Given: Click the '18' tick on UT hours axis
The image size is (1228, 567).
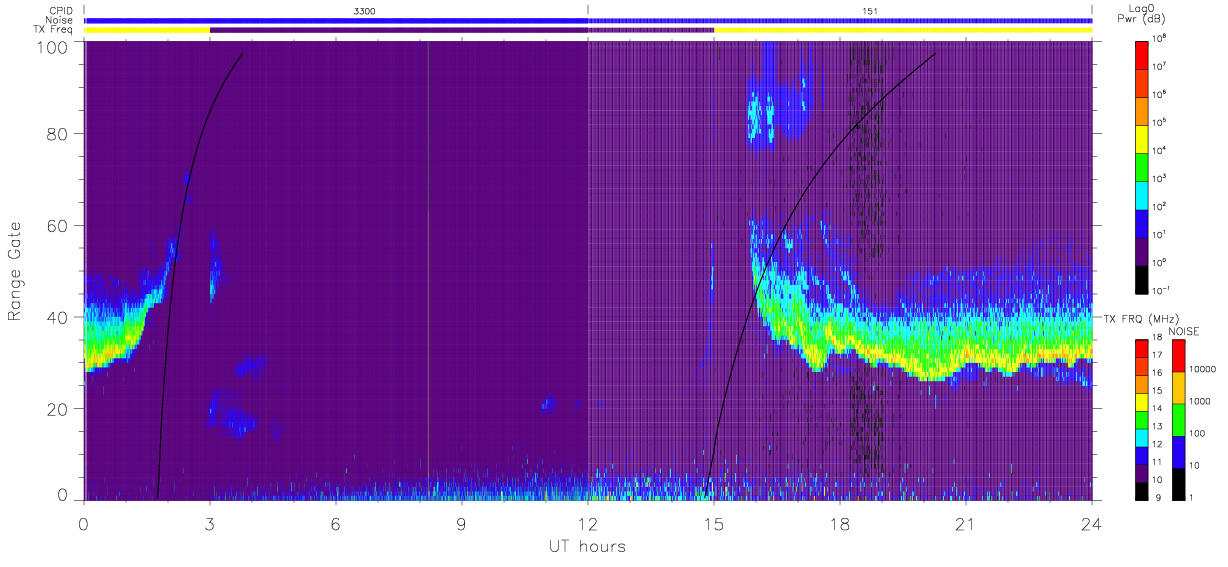Looking at the screenshot, I should [840, 524].
